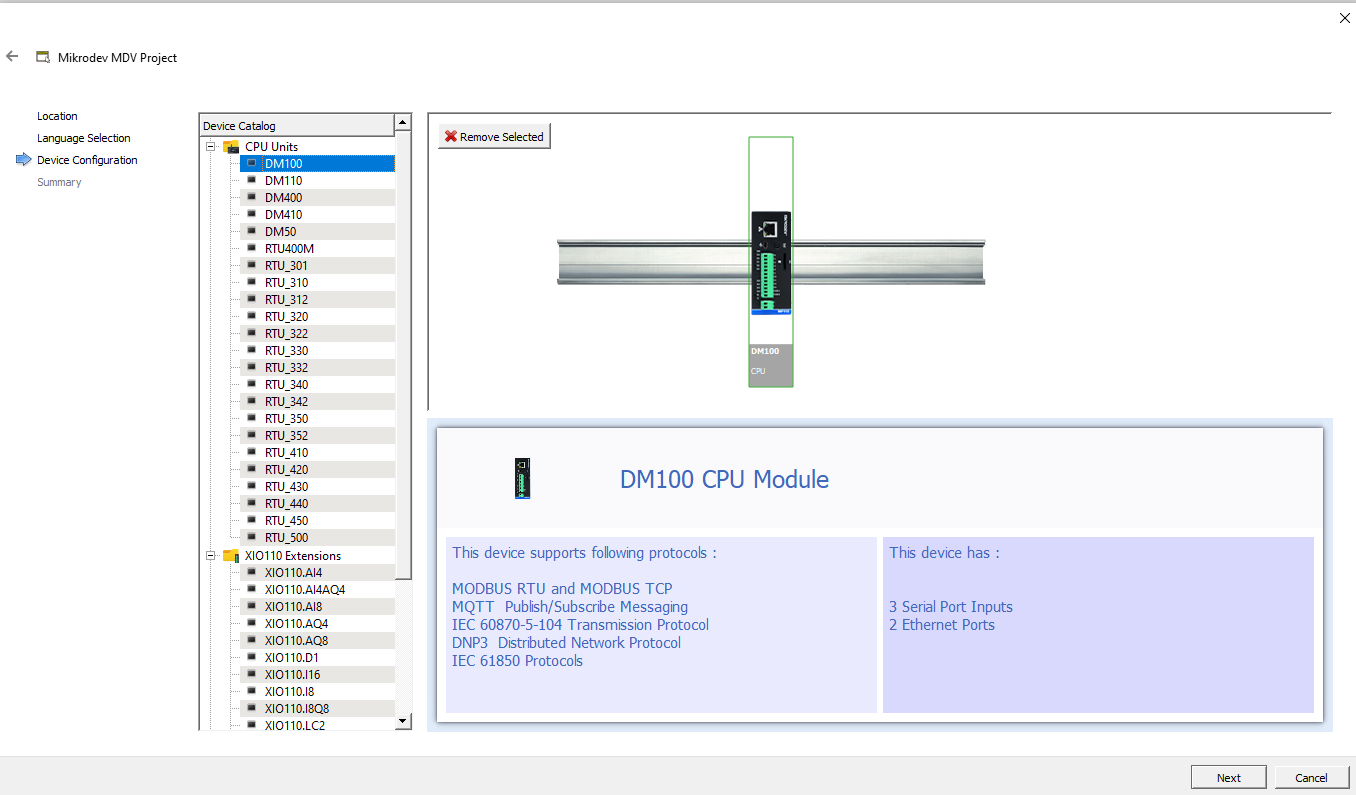Select XIO110.LC2 in the catalog
This screenshot has width=1356, height=795.
(x=317, y=725)
